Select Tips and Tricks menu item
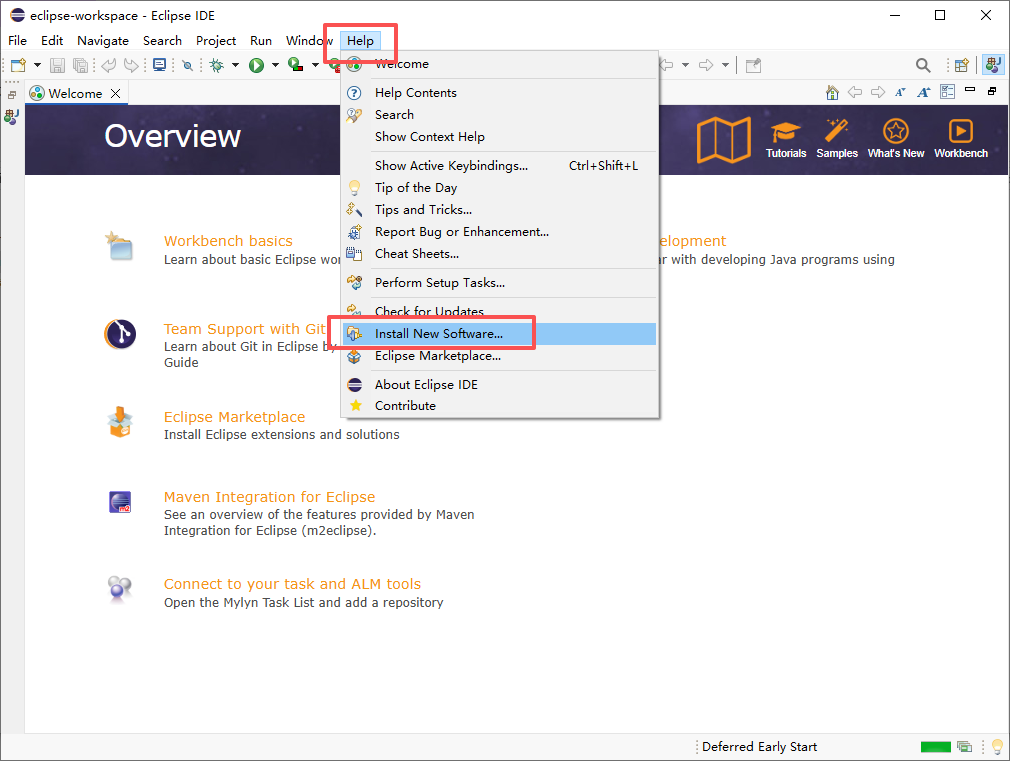The height and width of the screenshot is (761, 1010). (x=499, y=209)
